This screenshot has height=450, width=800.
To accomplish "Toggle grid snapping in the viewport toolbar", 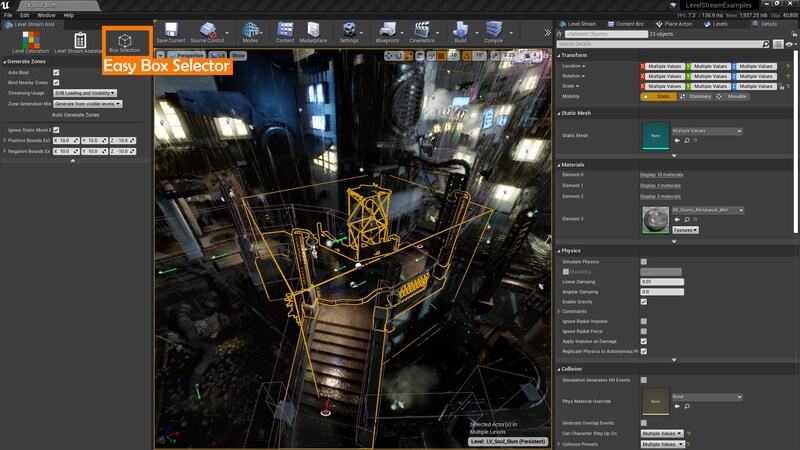I will (x=442, y=56).
